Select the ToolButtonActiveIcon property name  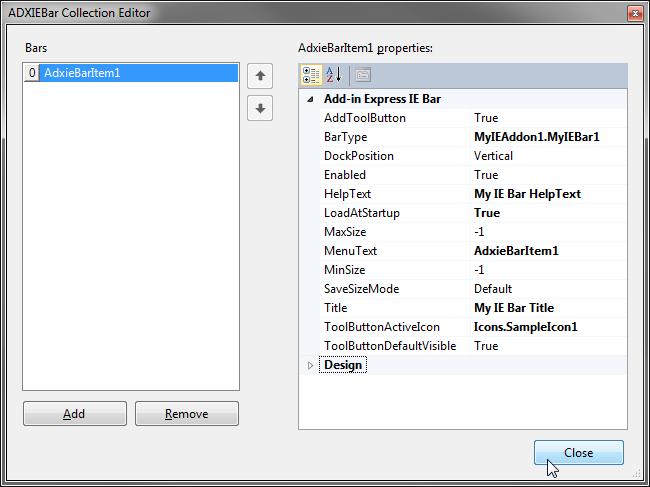pos(382,327)
